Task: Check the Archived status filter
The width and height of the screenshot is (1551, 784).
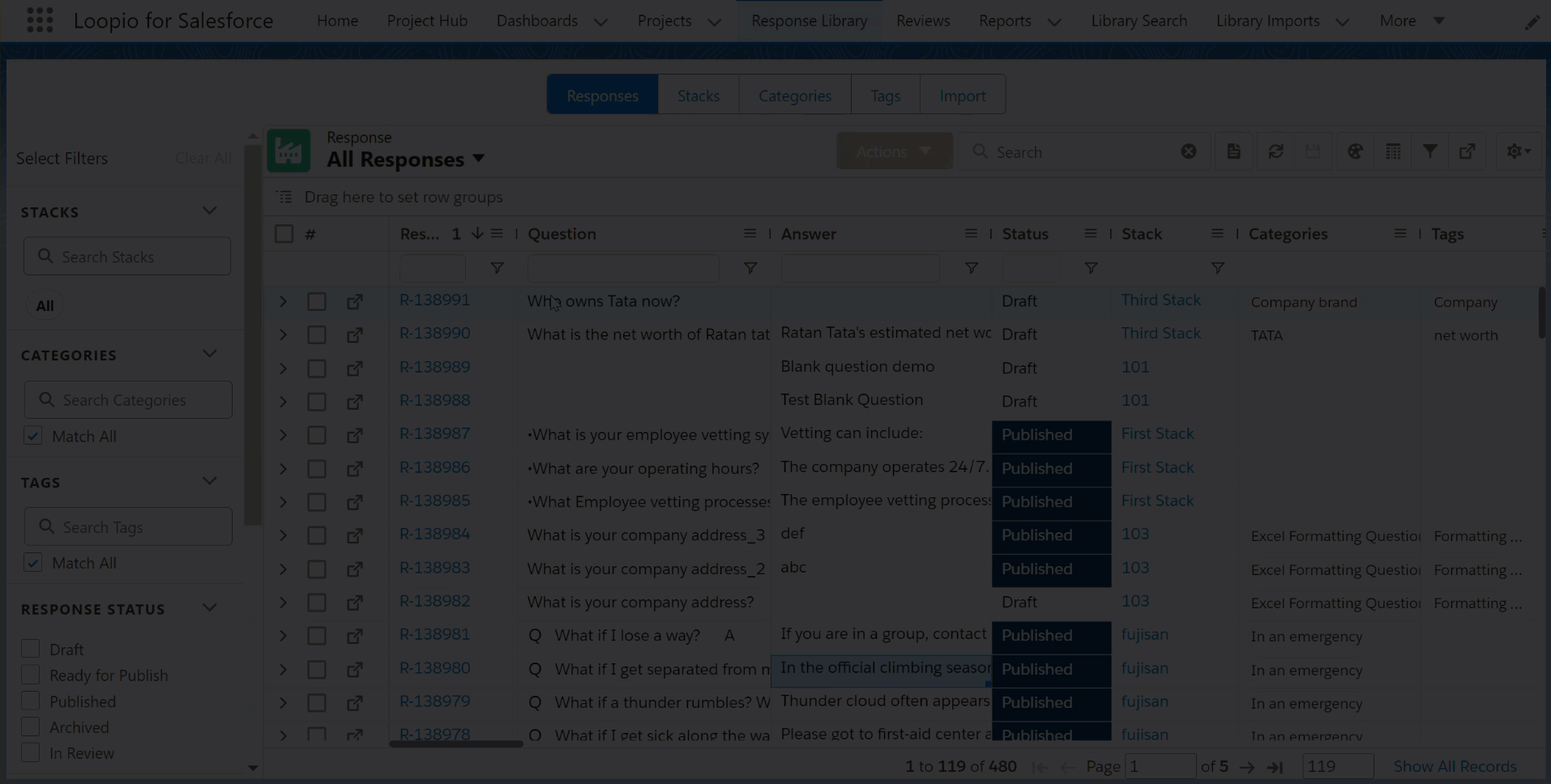Action: 31,726
